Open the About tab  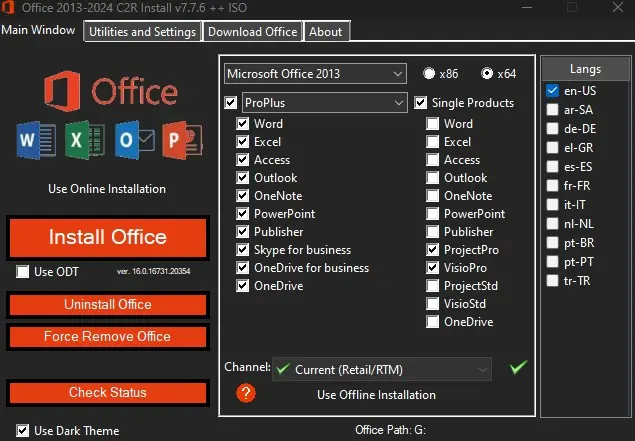point(326,32)
